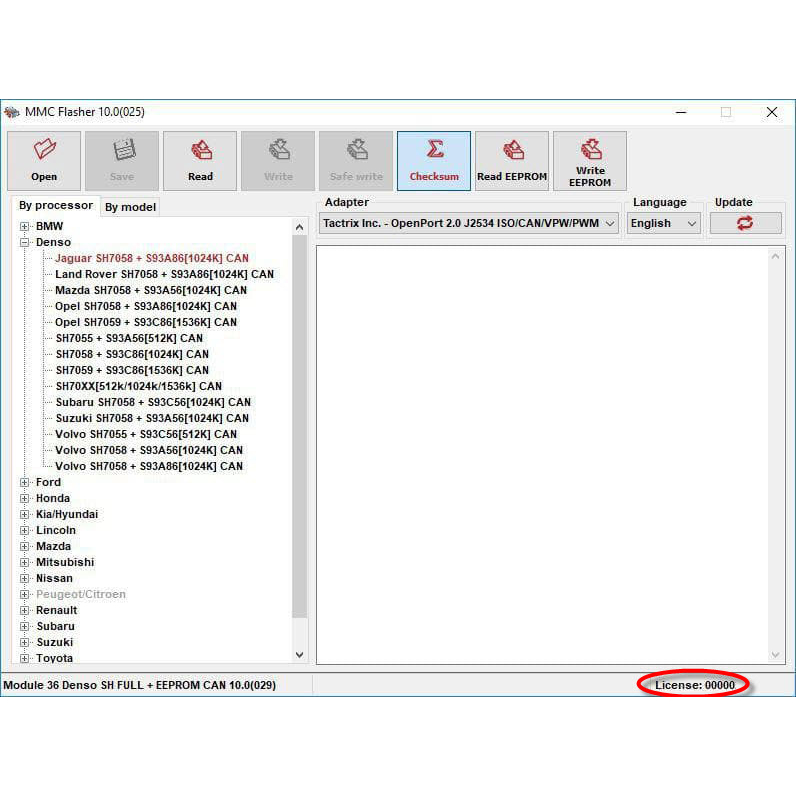Click the Read toolbar button

click(x=200, y=161)
